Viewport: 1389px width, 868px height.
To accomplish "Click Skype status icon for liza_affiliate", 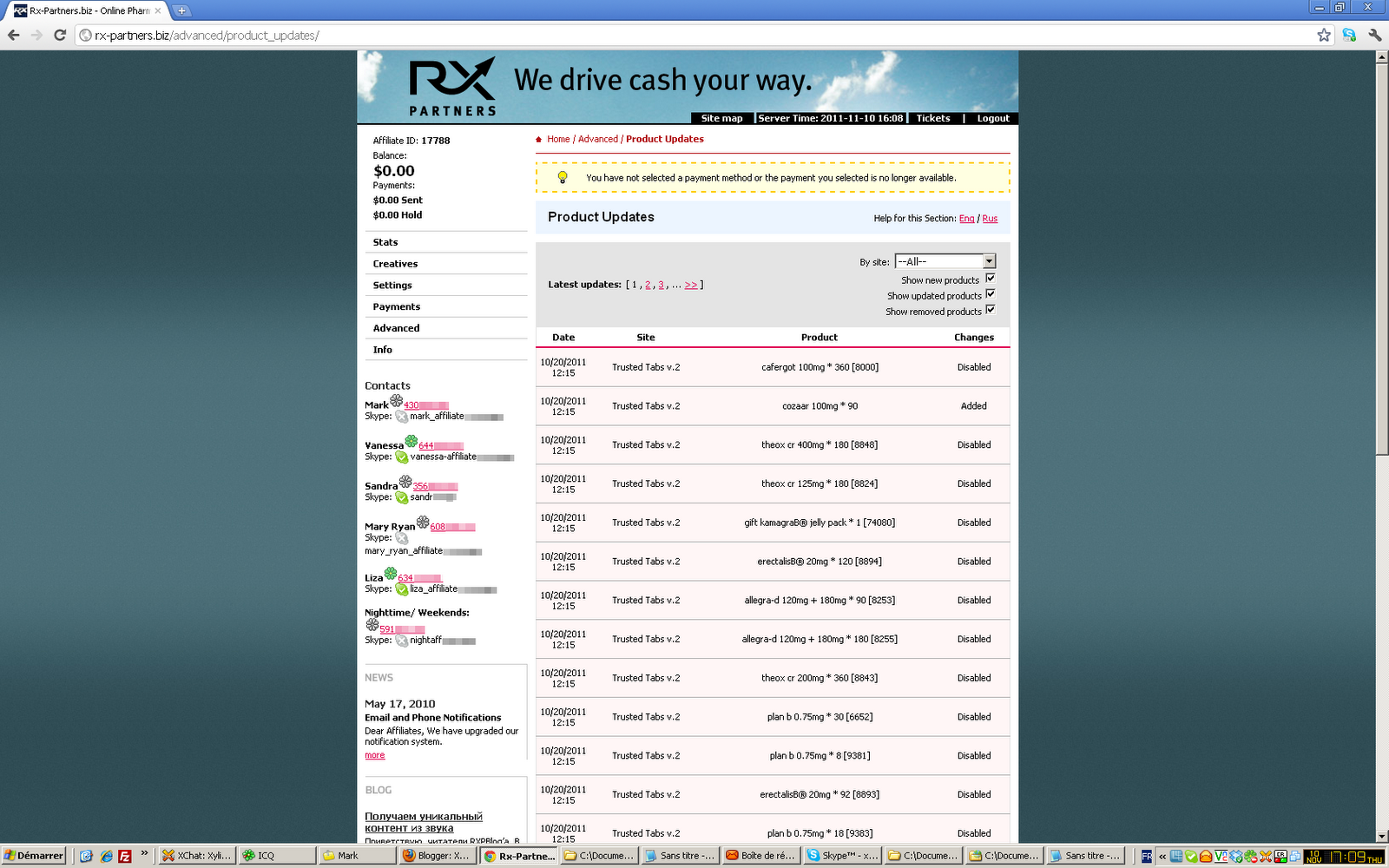I will [402, 589].
